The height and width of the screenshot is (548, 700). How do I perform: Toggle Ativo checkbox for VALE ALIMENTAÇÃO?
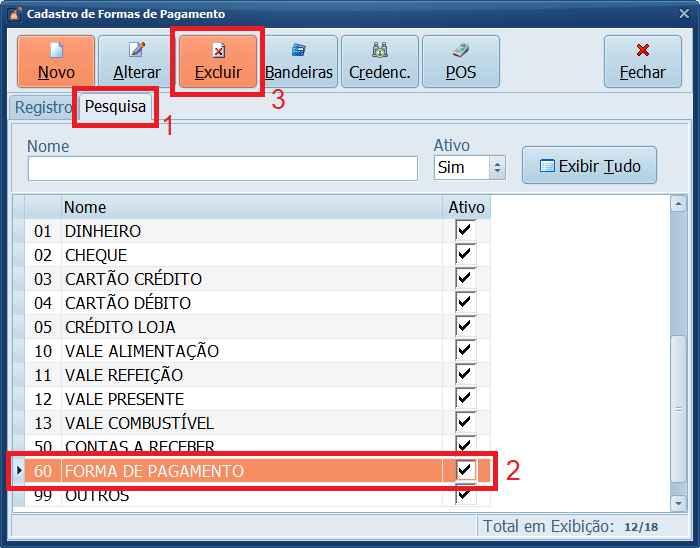[x=465, y=350]
